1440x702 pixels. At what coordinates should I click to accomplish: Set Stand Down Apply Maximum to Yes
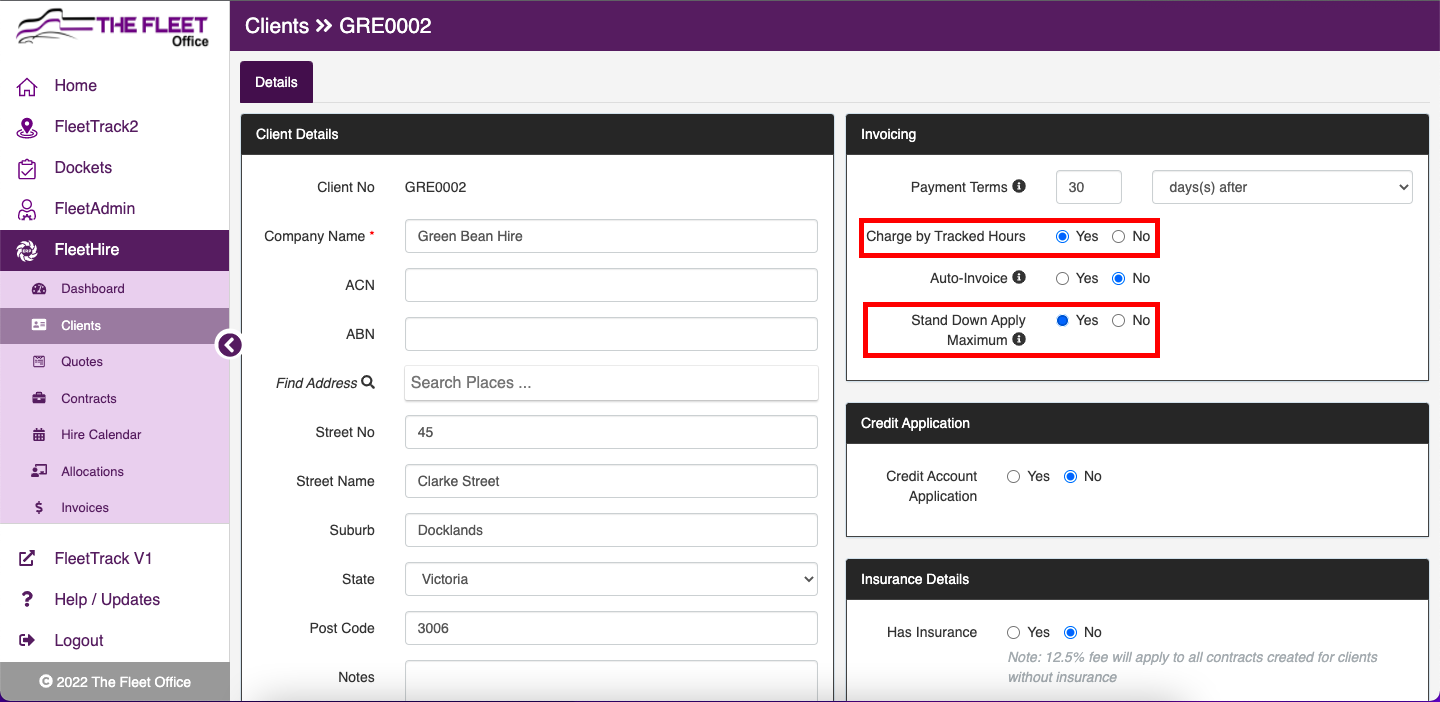pyautogui.click(x=1063, y=321)
